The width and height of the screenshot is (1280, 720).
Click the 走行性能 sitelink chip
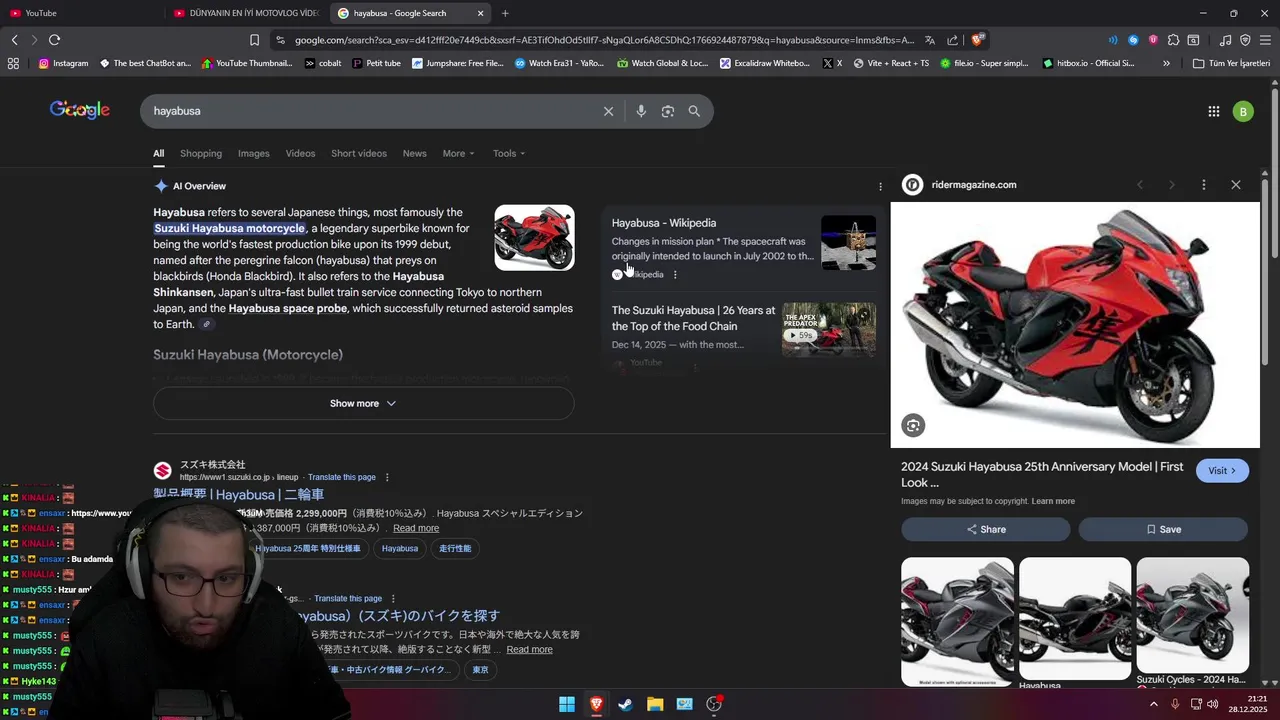coord(455,548)
